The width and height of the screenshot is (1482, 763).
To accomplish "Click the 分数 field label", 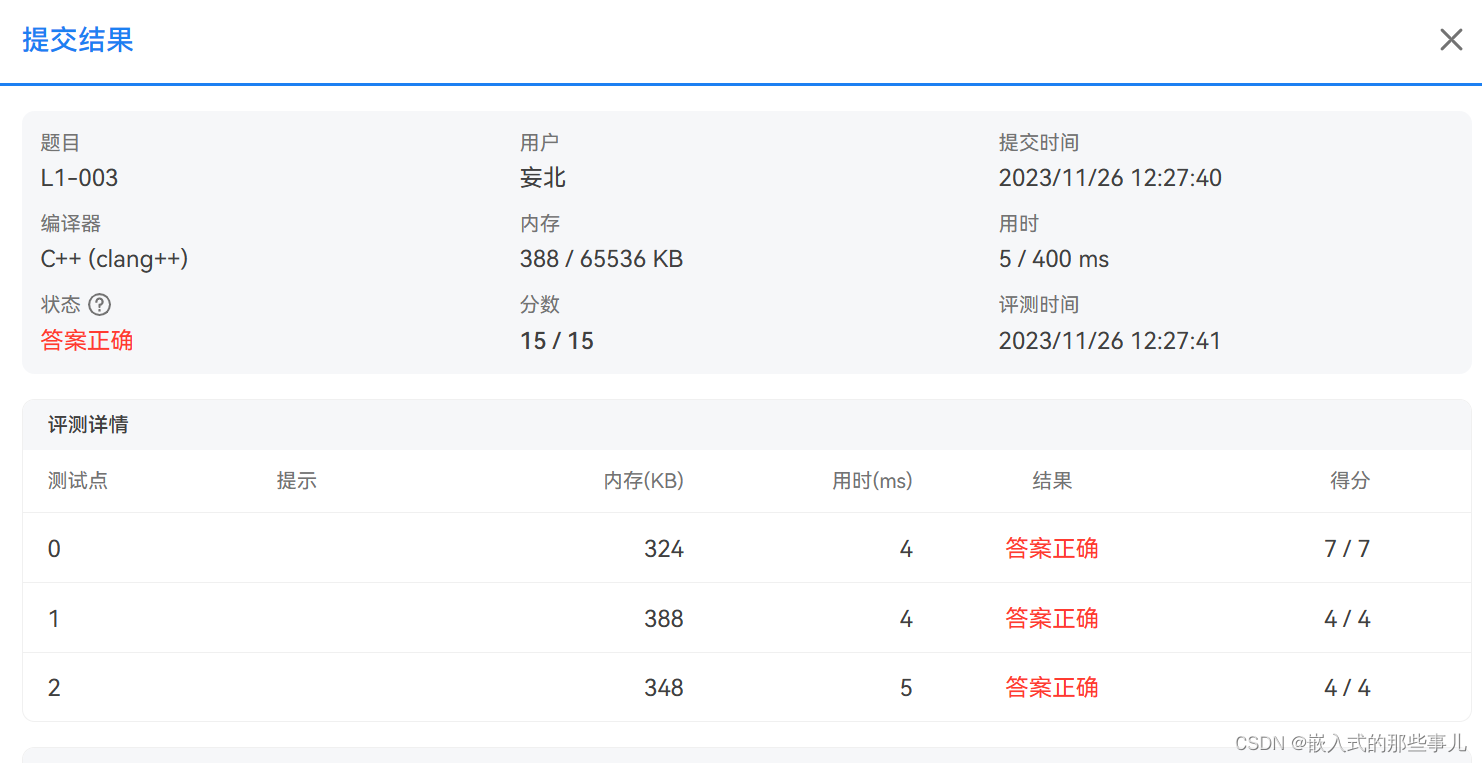I will tap(540, 305).
